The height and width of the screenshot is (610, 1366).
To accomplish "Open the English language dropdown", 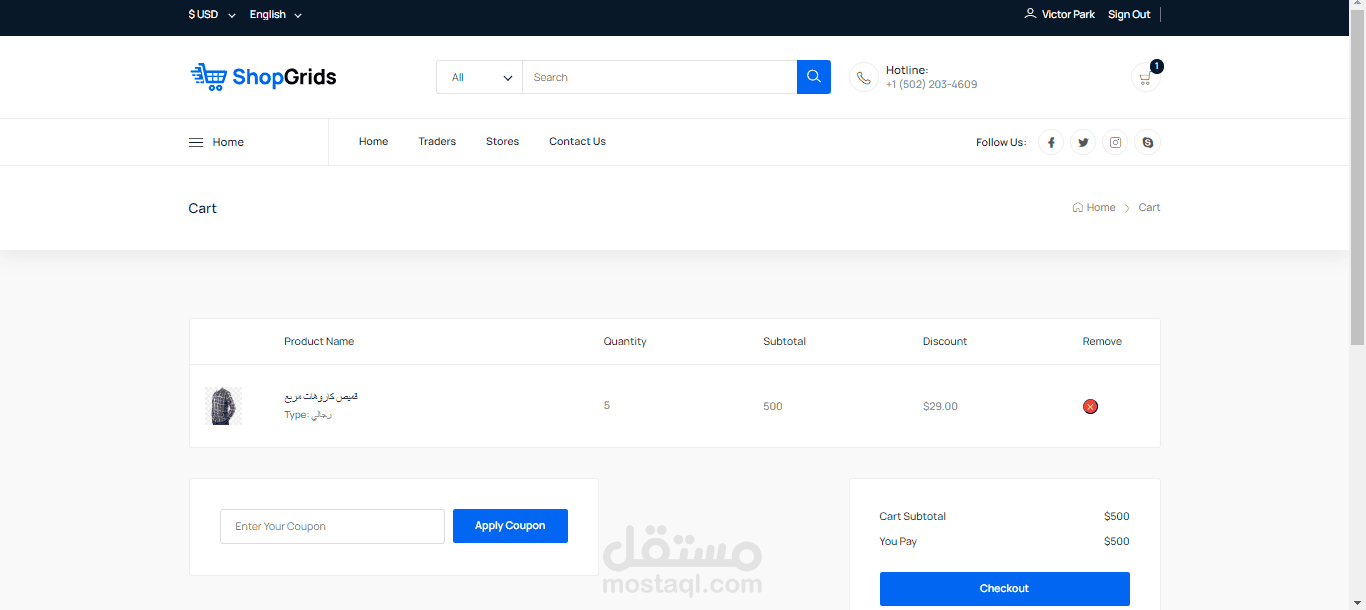I will point(276,14).
